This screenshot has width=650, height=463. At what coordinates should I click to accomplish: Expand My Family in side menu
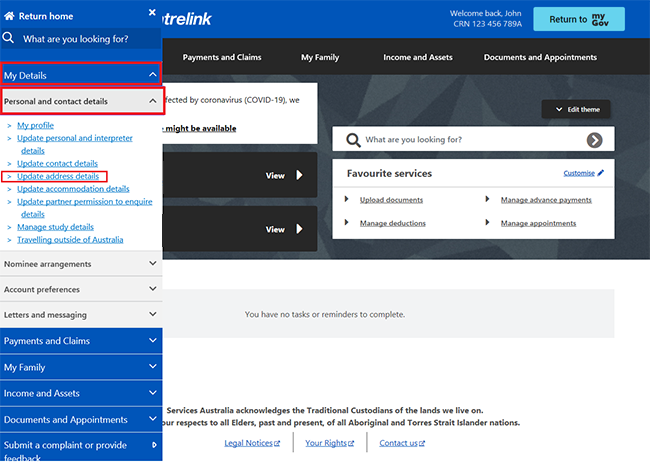click(81, 367)
